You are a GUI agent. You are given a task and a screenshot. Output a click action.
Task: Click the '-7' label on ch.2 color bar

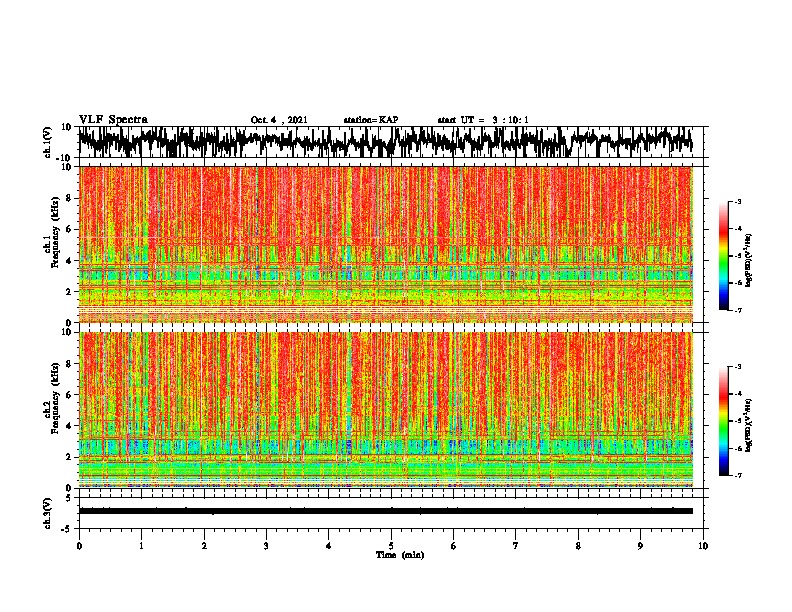[x=737, y=475]
